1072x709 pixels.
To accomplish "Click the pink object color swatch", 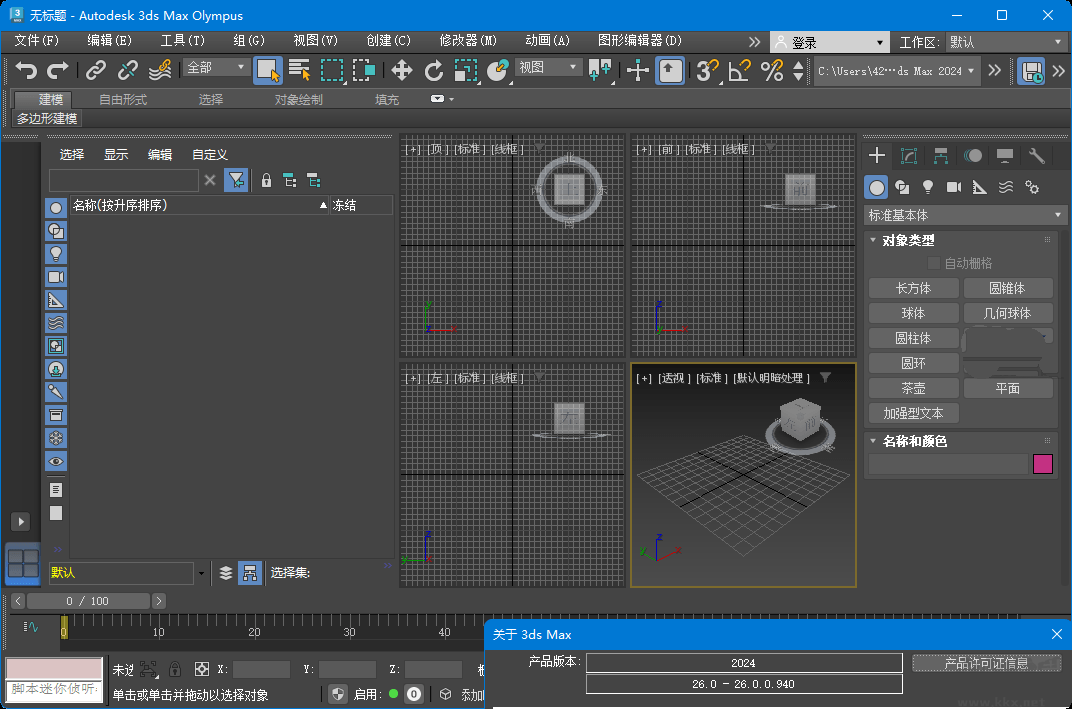I will tap(1043, 464).
